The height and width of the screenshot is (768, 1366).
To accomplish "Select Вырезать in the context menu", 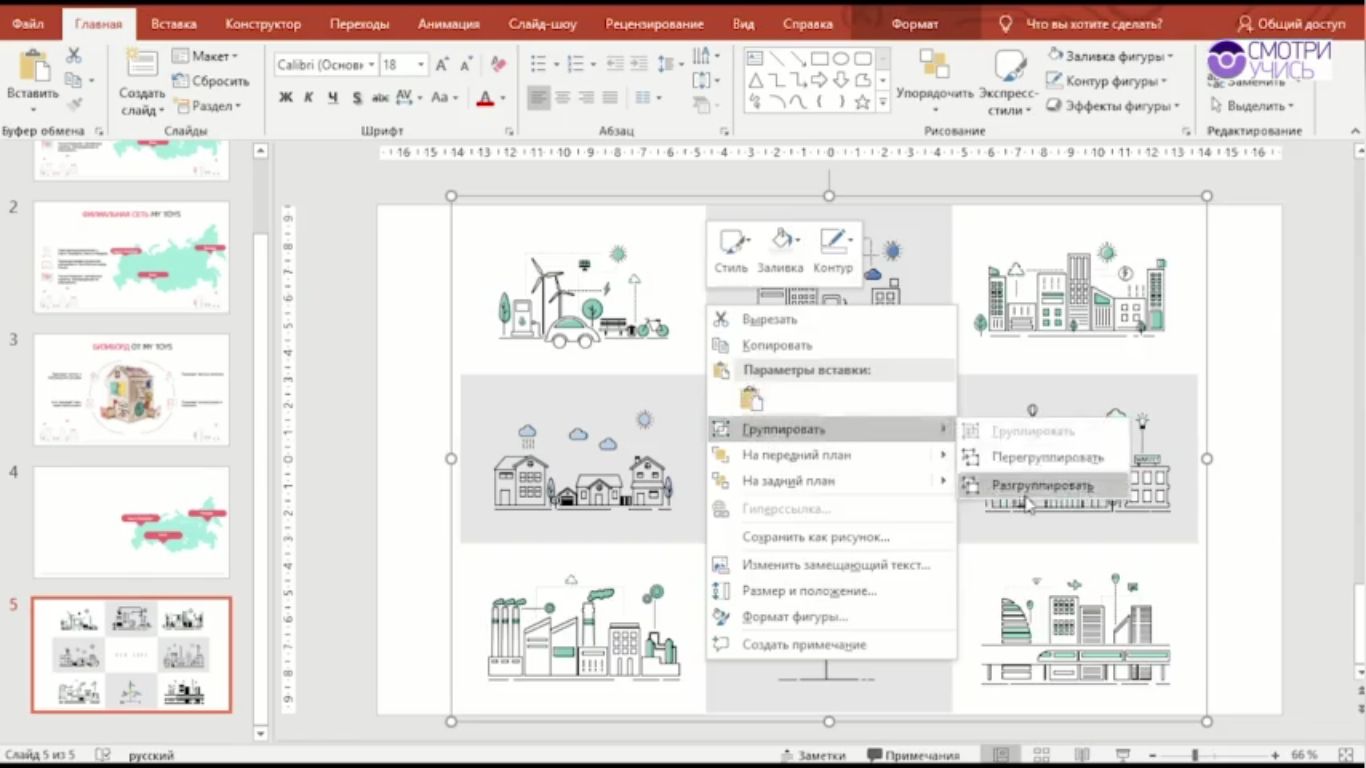I will 831,319.
